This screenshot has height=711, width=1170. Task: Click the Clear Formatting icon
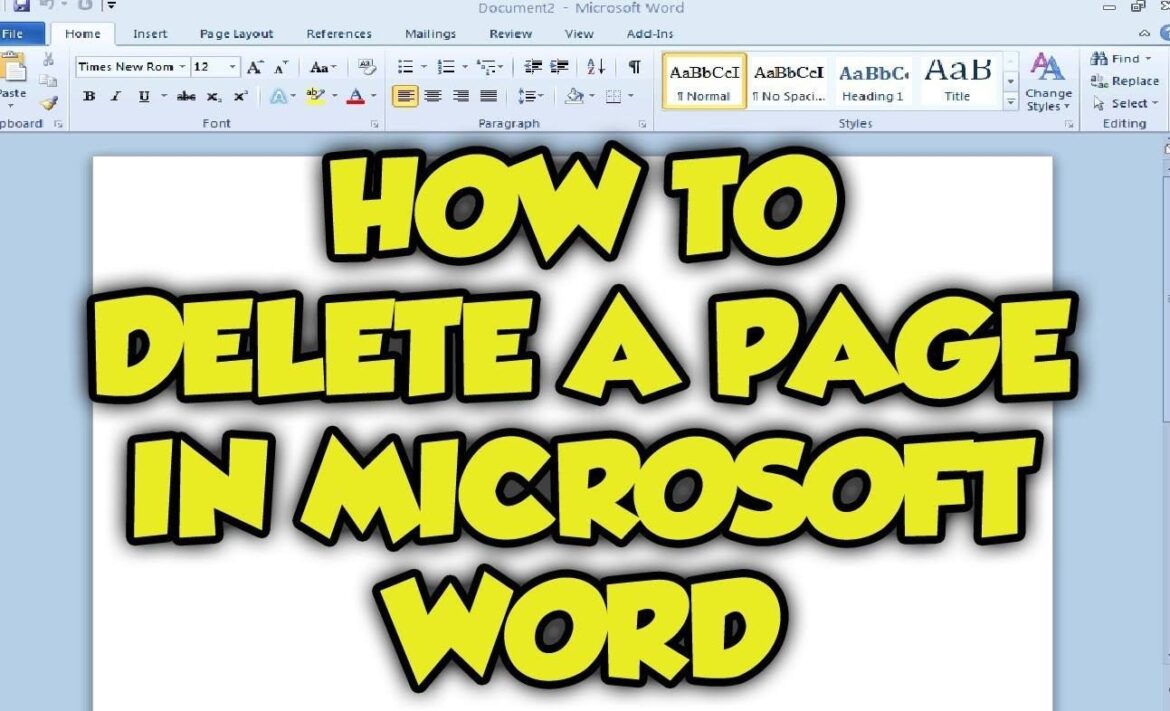[367, 67]
